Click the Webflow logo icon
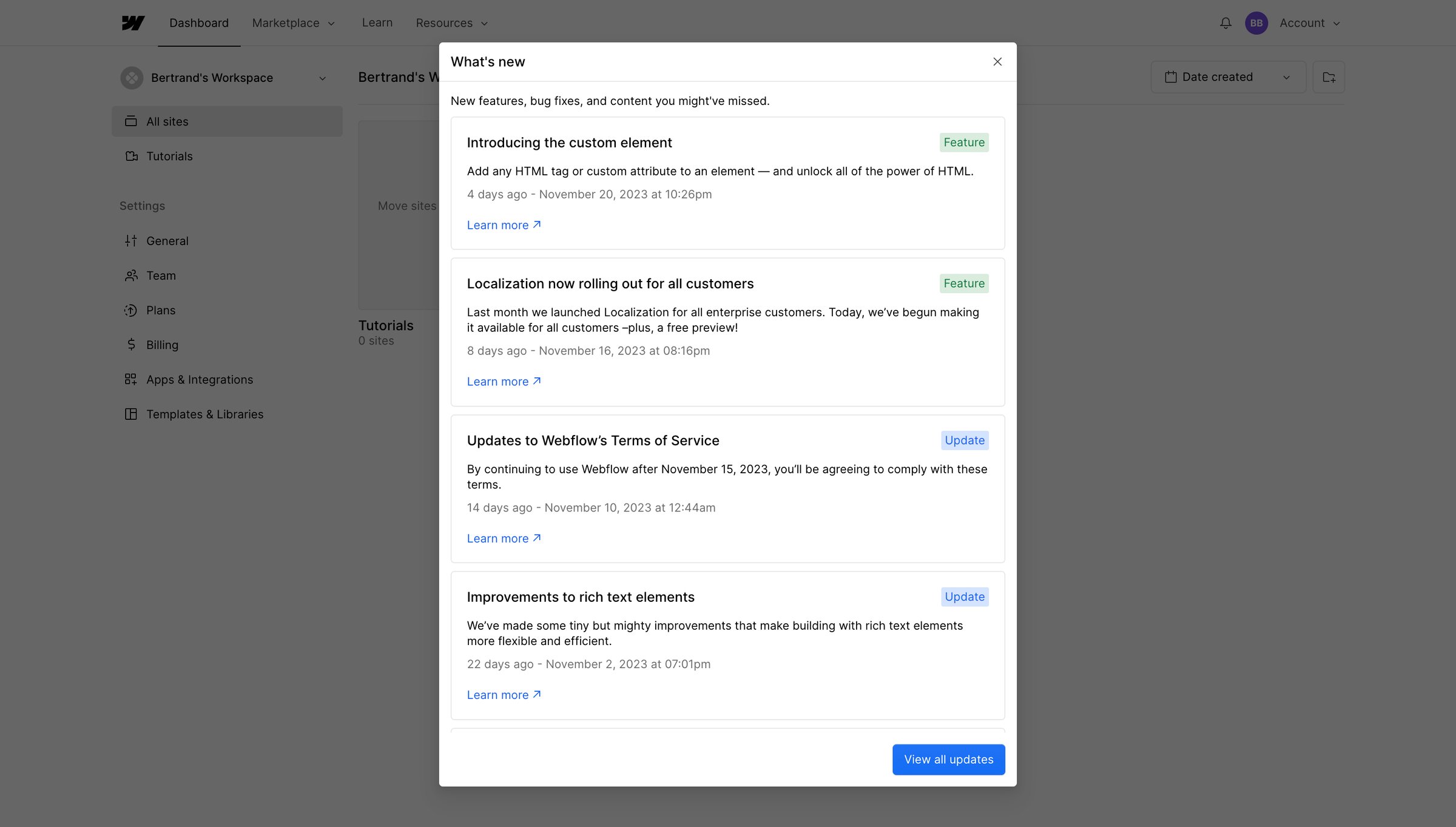This screenshot has height=827, width=1456. pos(133,23)
